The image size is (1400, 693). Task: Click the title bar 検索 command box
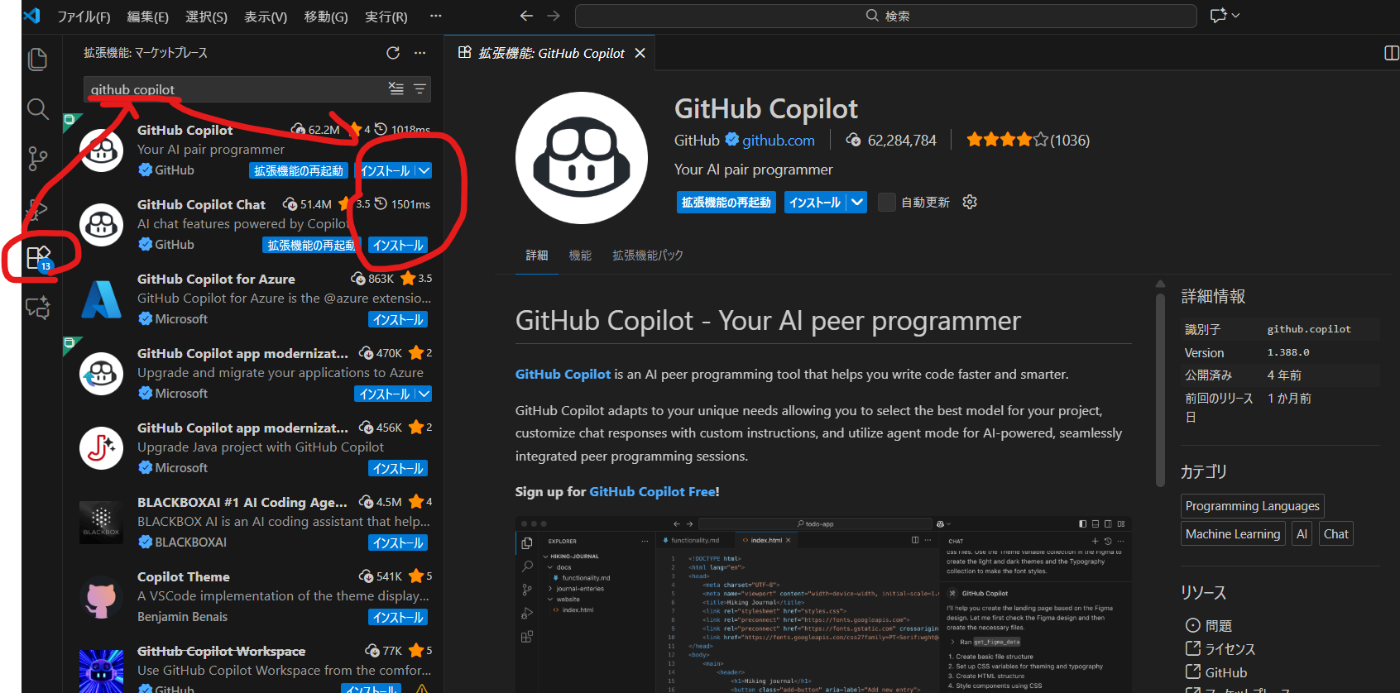[x=886, y=16]
